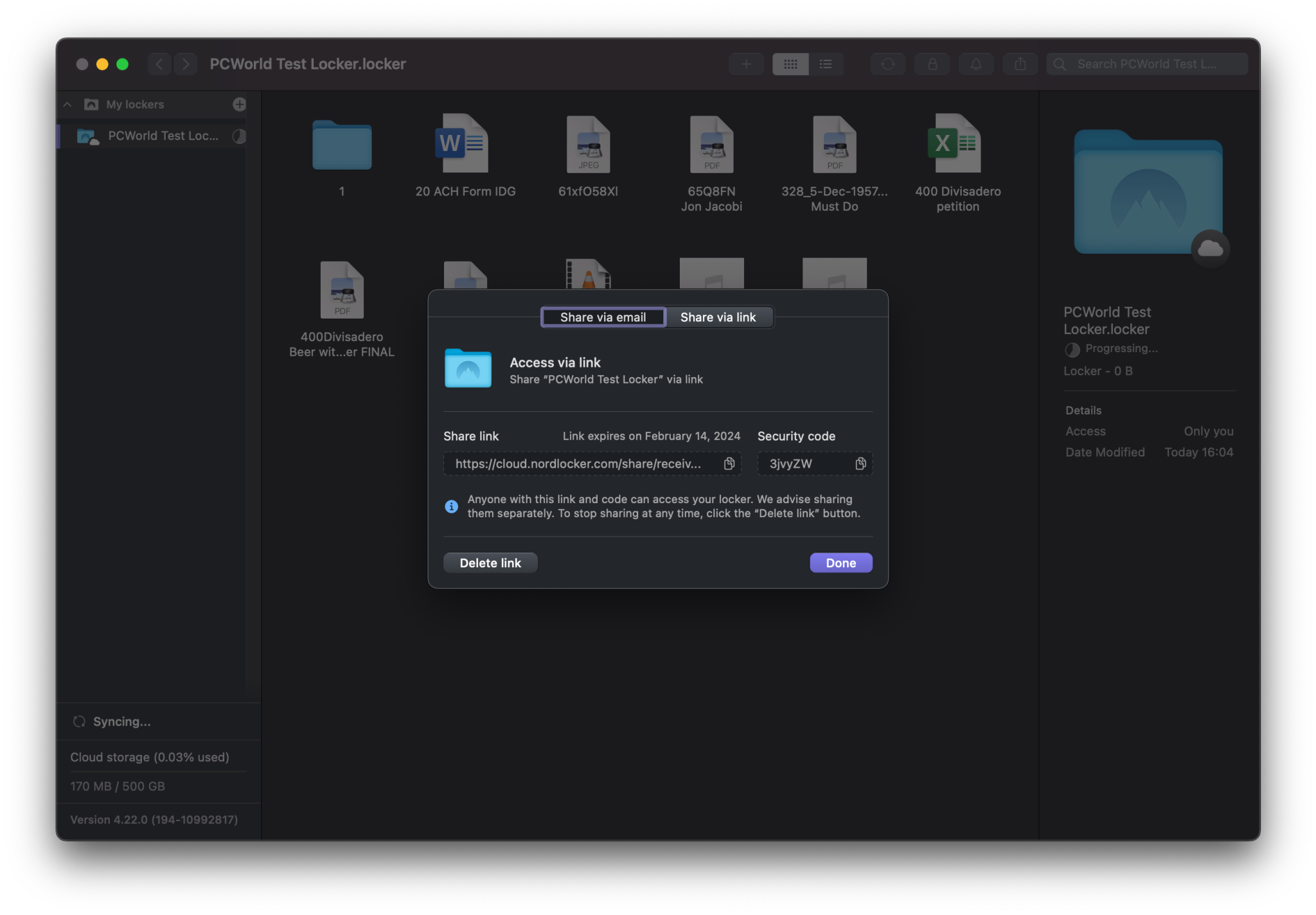Select the Share via link tab
1316x915 pixels.
[x=718, y=317]
